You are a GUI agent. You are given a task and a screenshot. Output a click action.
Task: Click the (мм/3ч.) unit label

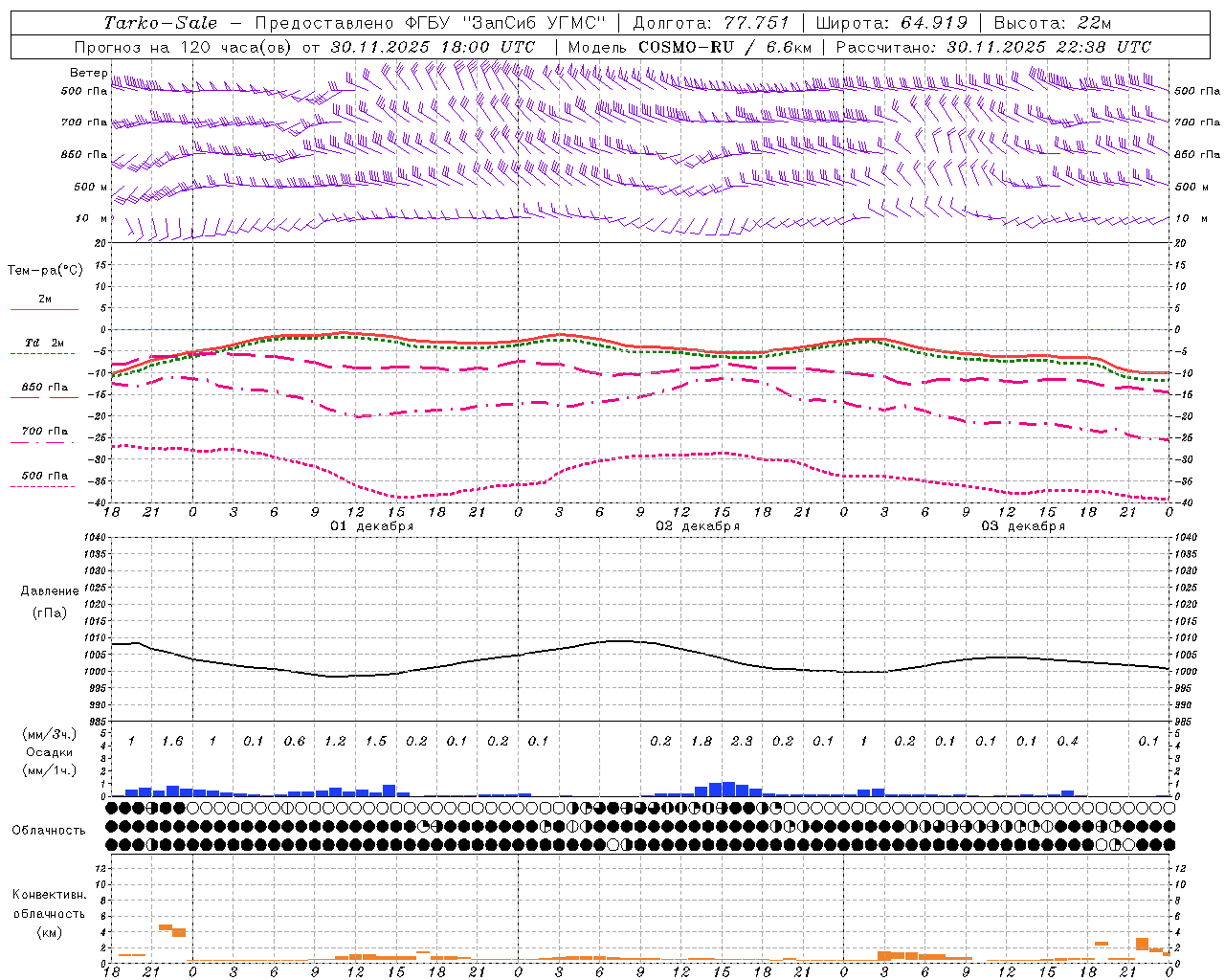(49, 734)
